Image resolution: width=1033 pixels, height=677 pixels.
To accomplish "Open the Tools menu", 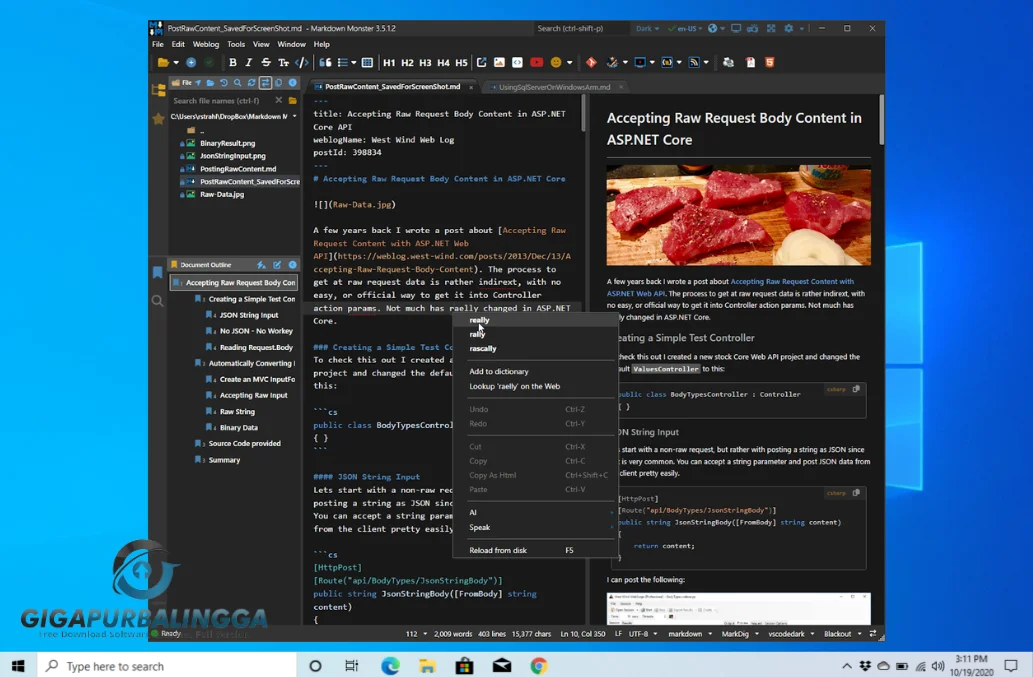I will click(236, 44).
